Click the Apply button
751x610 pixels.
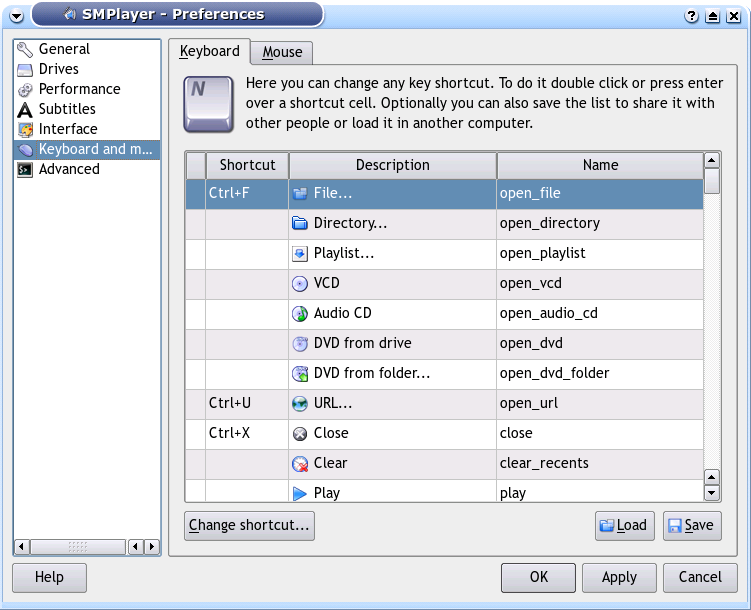tap(619, 577)
